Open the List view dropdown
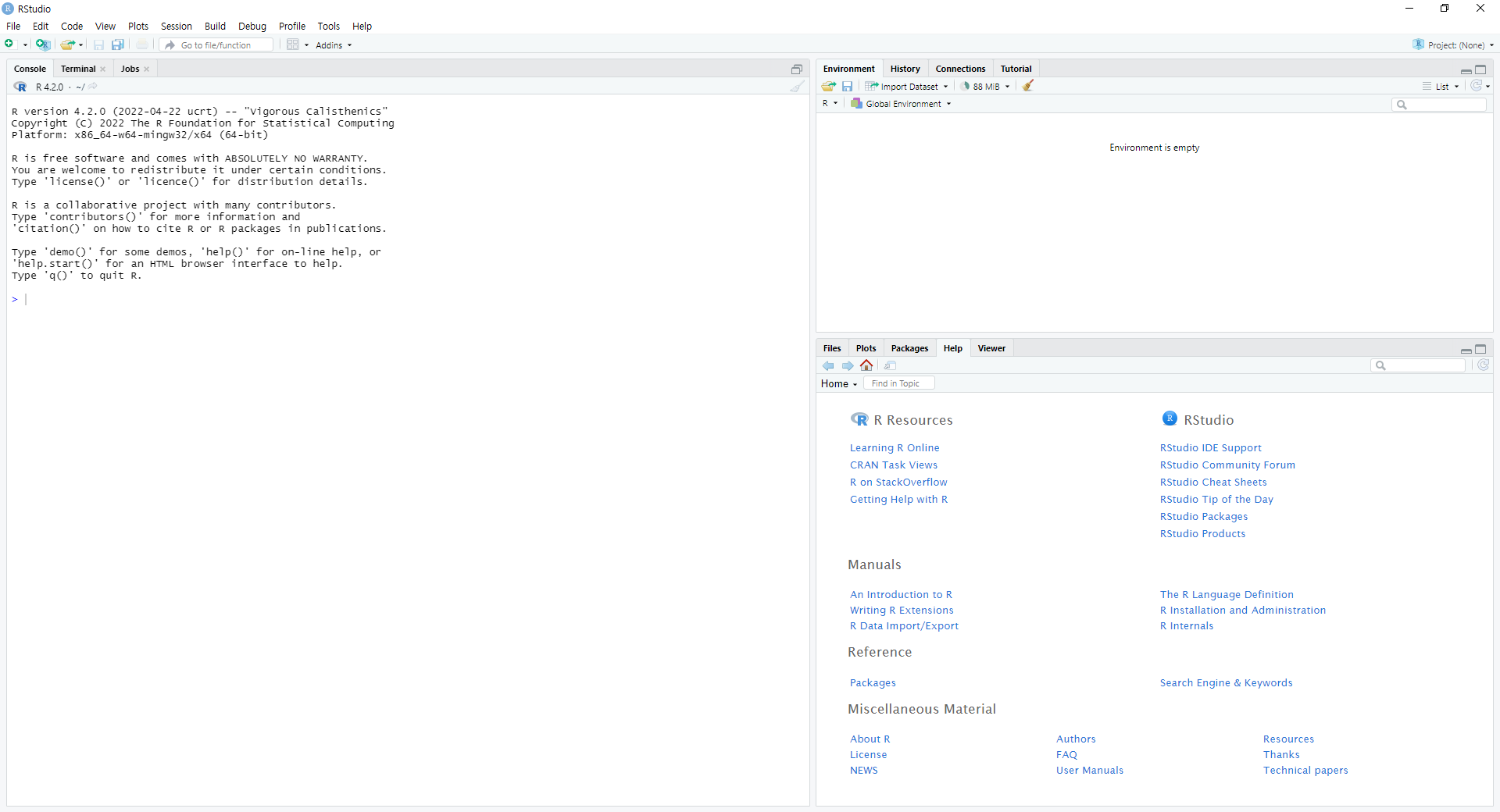 [x=1441, y=87]
